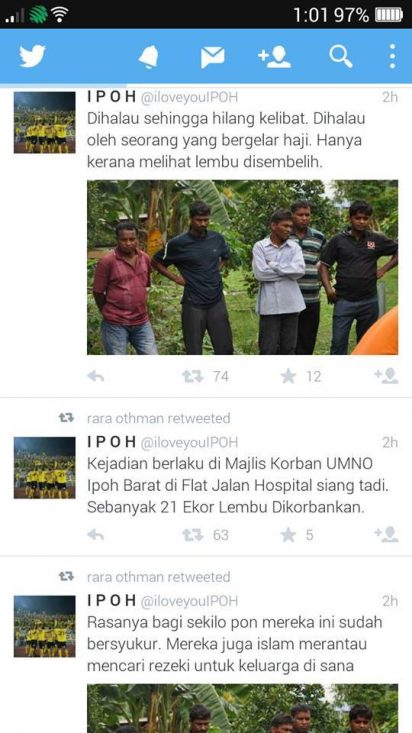
Task: Tap the IPOH avatar on Majlis Korban tweet
Action: coord(44,467)
